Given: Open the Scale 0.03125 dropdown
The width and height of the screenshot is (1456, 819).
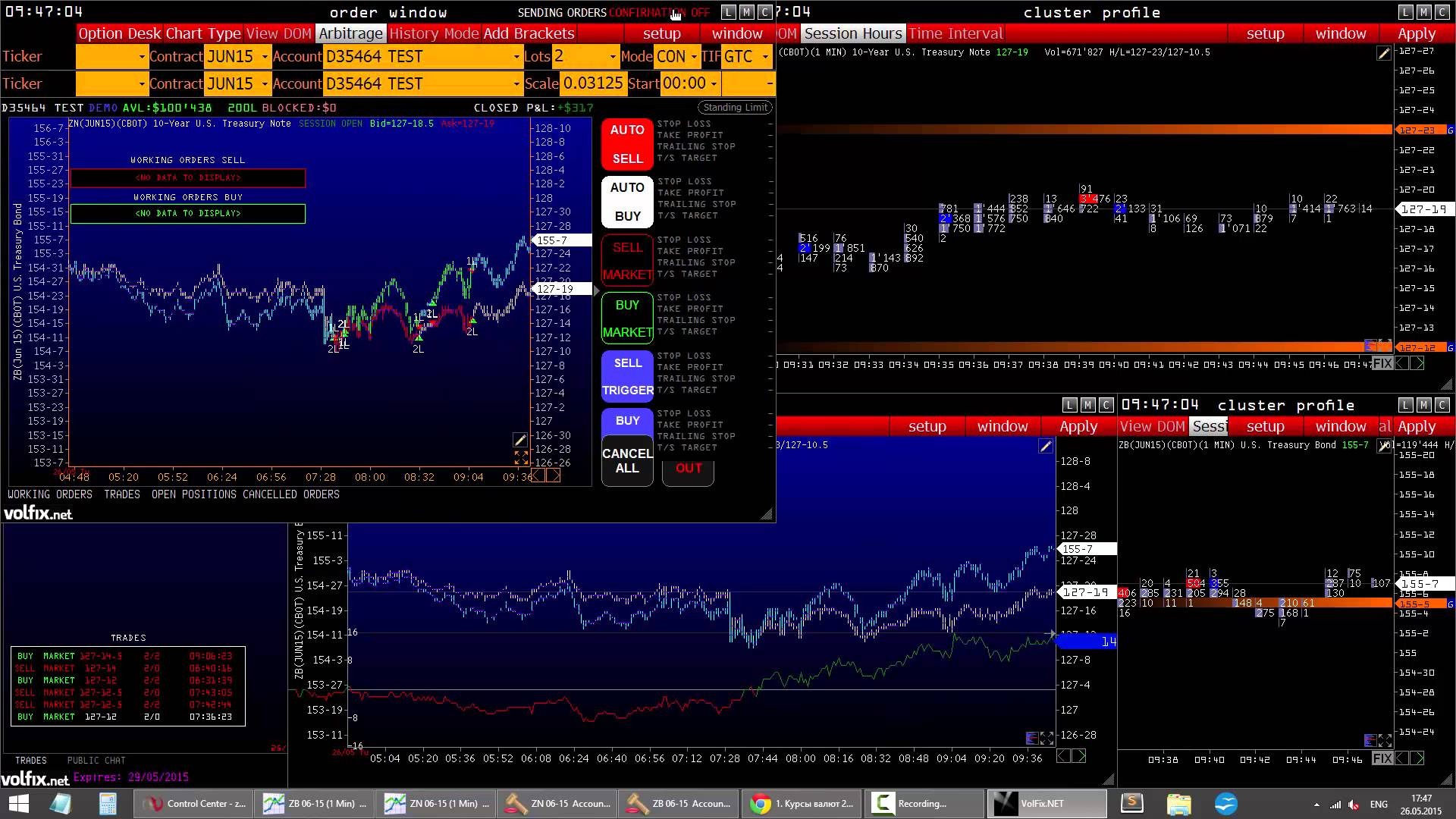Looking at the screenshot, I should coord(593,84).
